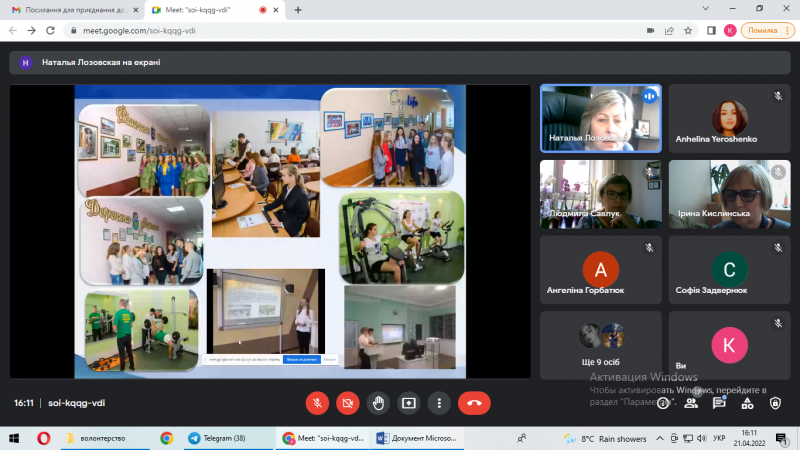
Task: Leave the call with the red hang-up button
Action: click(x=474, y=403)
